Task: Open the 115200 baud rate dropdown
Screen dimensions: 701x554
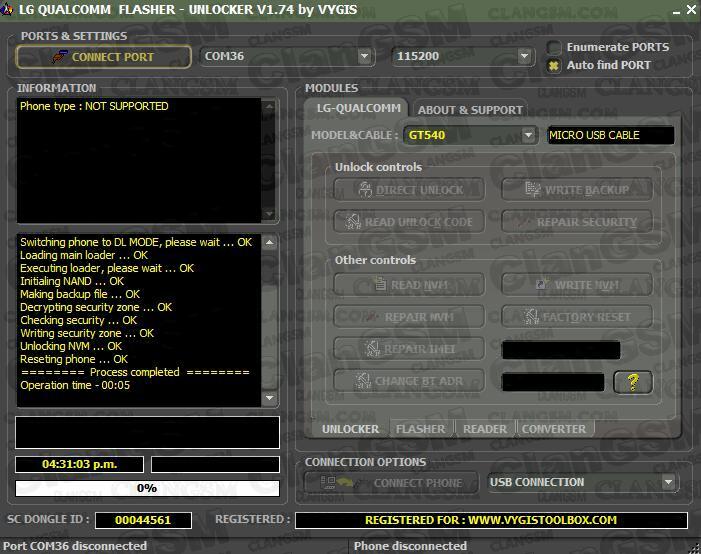Action: pos(524,56)
